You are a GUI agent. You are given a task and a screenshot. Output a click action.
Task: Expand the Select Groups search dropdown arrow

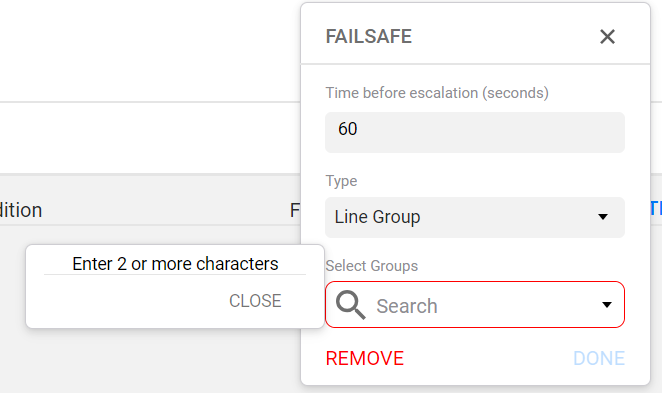pos(607,305)
